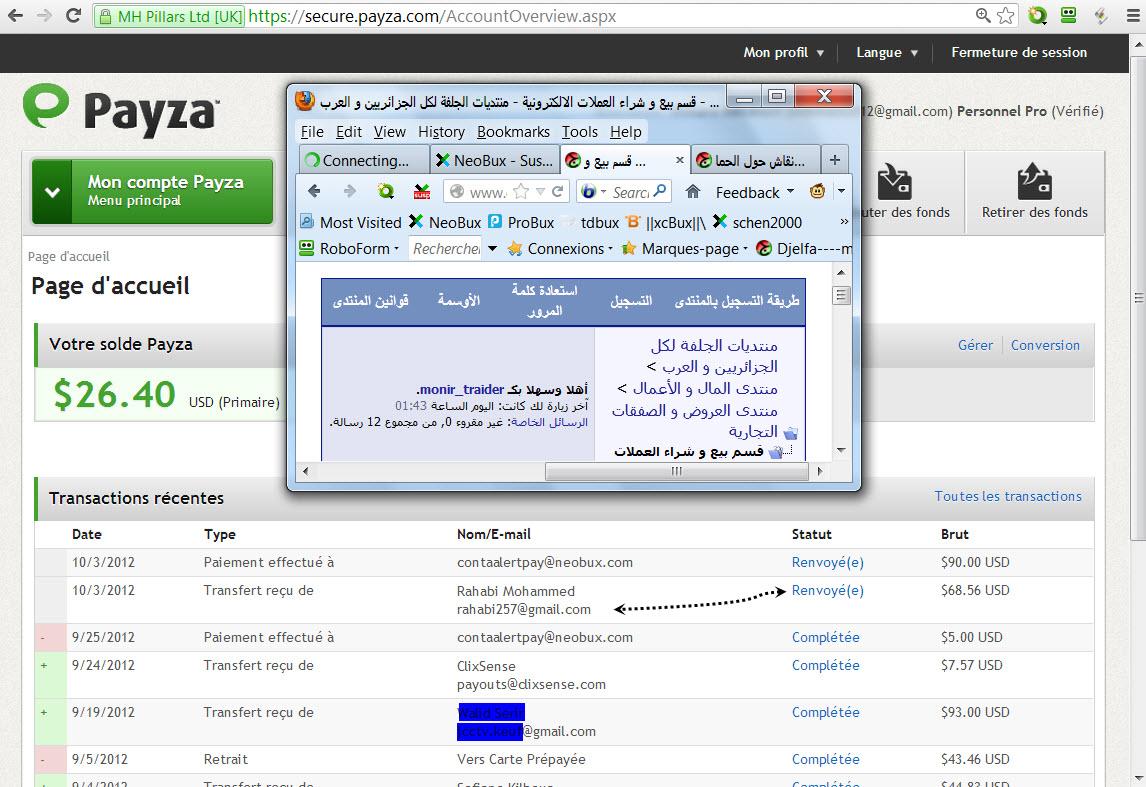This screenshot has width=1146, height=787.
Task: Click the green ring icon in Firefox toolbar
Action: tap(385, 191)
